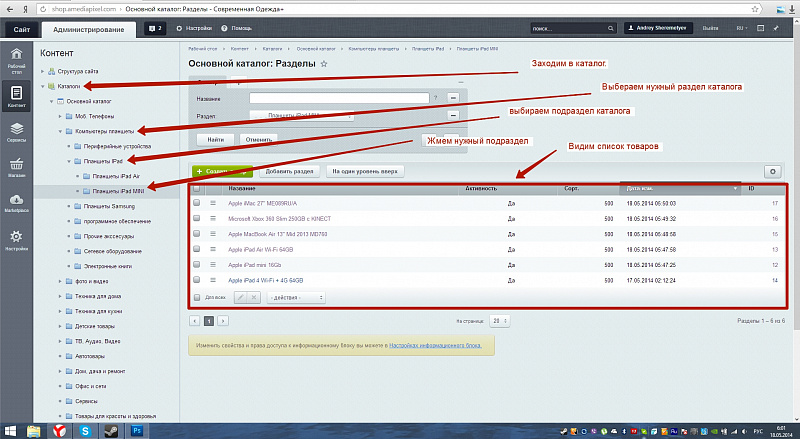Open row menu for Apple iPad mini 16Gb
Image resolution: width=800 pixels, height=439 pixels.
[213, 265]
